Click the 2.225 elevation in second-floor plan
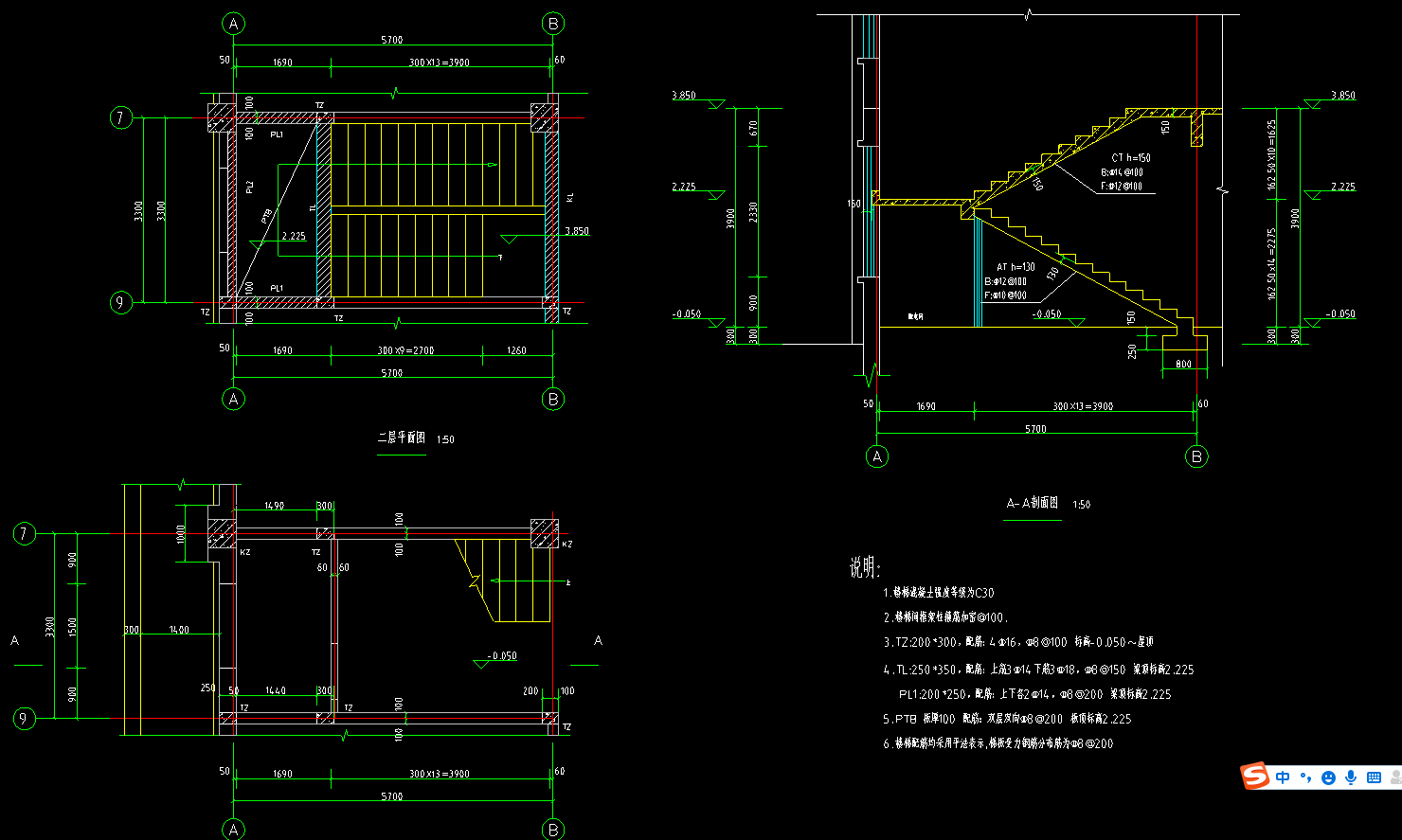Viewport: 1402px width, 840px height. click(x=294, y=236)
